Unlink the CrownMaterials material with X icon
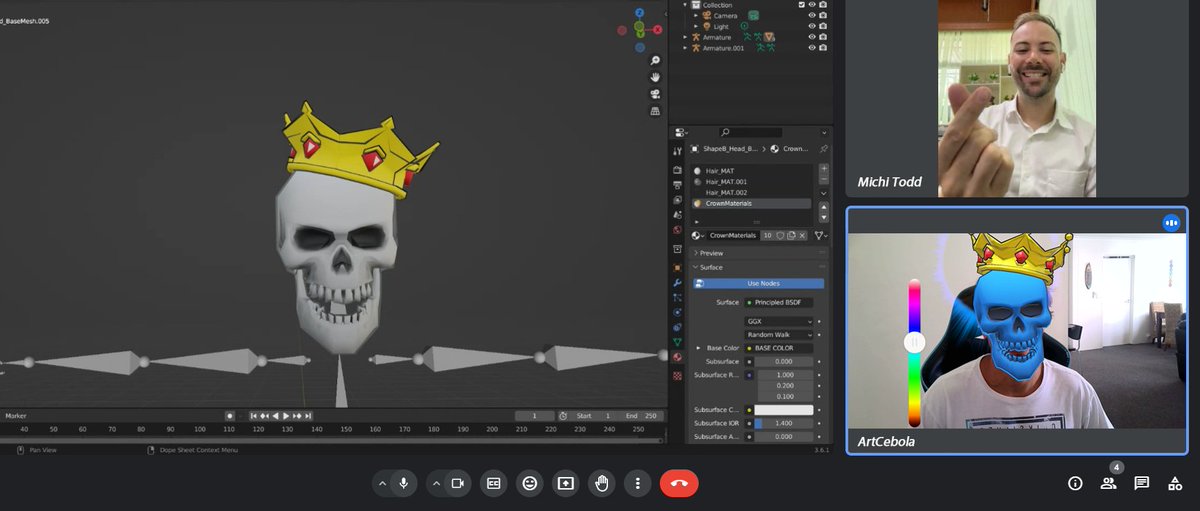Image resolution: width=1200 pixels, height=511 pixels. pos(802,235)
